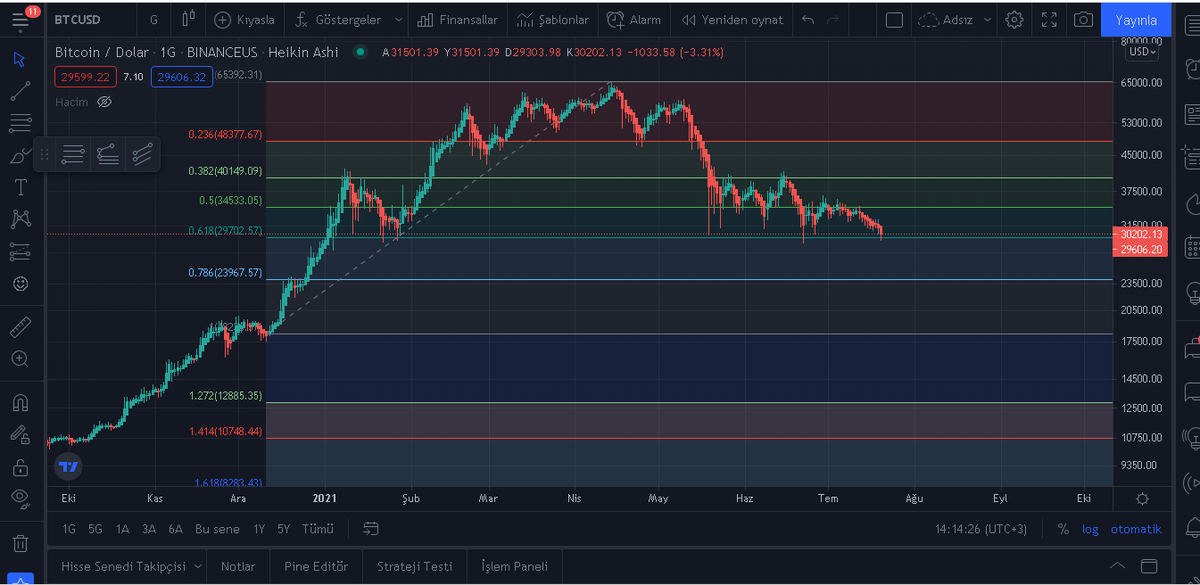Click the middle icon in floating toolbar

point(108,154)
